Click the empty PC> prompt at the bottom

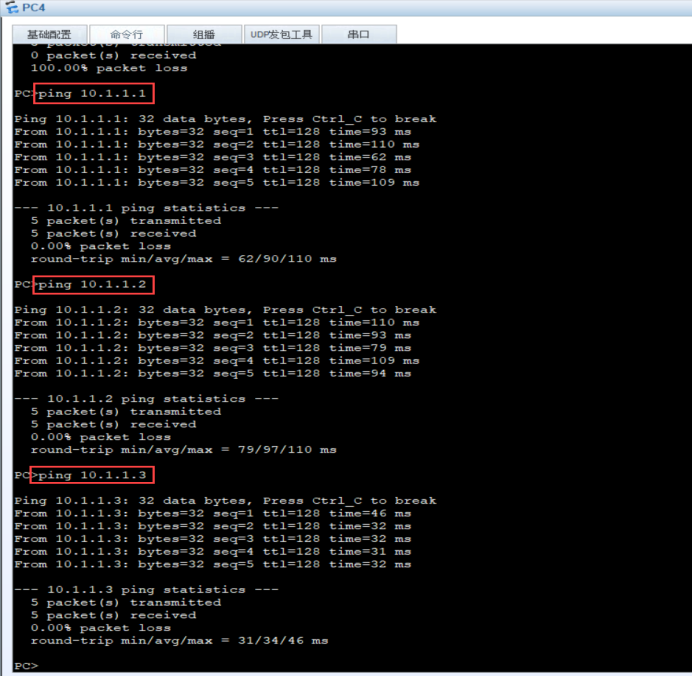[x=27, y=665]
